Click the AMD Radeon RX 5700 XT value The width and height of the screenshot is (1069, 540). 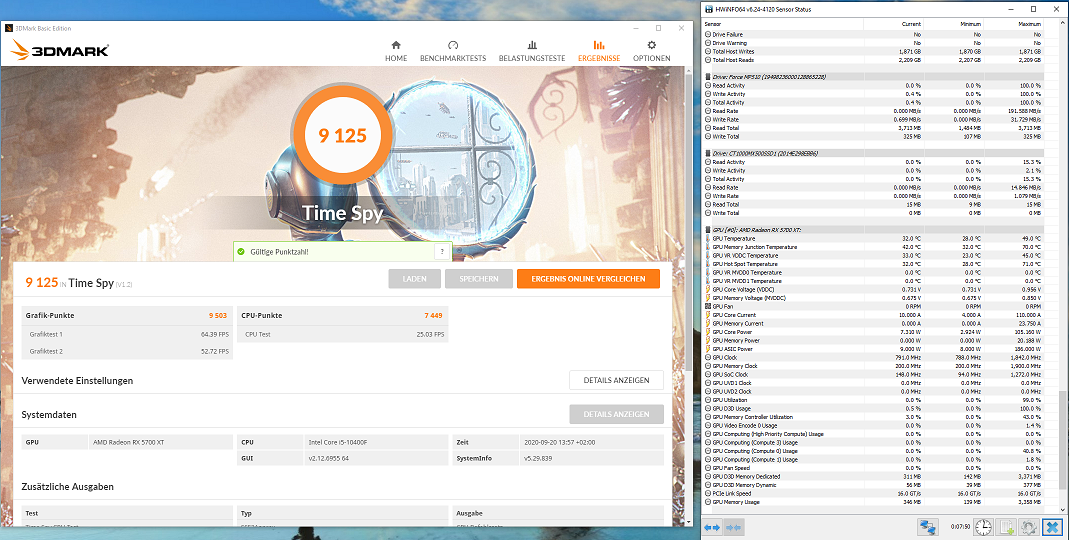click(128, 442)
